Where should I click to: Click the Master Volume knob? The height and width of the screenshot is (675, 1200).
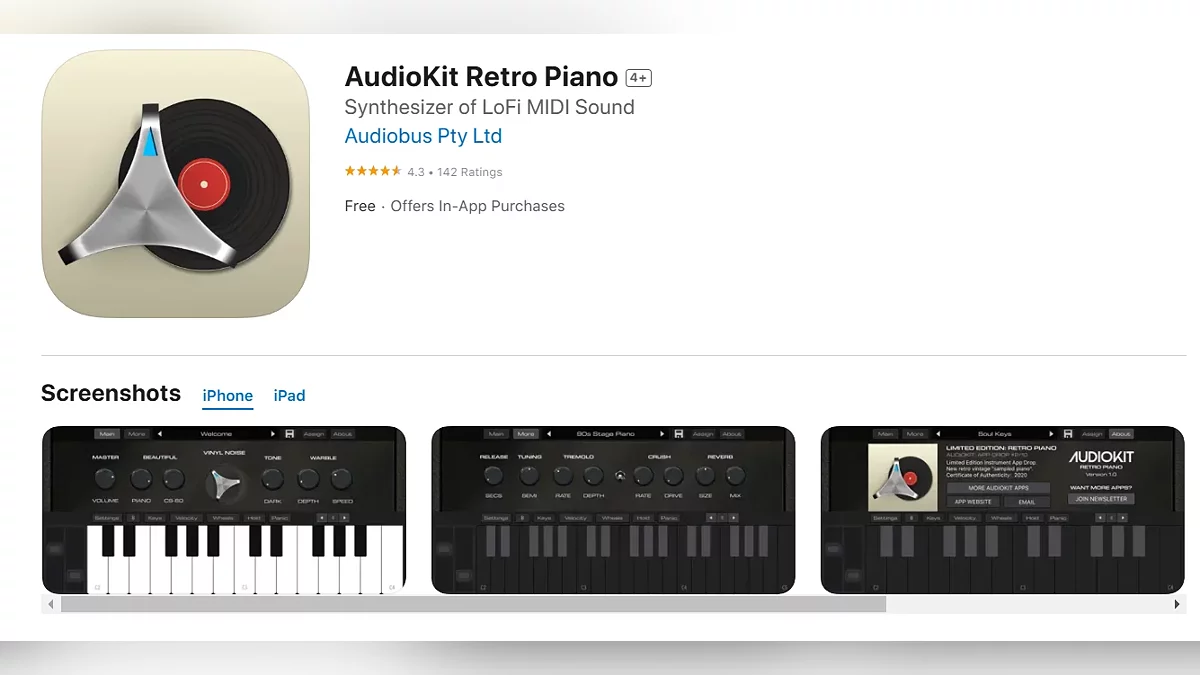[106, 478]
